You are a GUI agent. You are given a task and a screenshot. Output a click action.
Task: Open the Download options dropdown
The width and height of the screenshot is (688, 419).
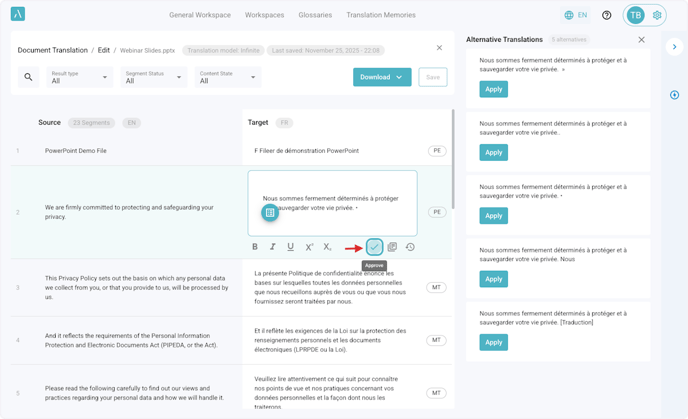click(x=382, y=77)
